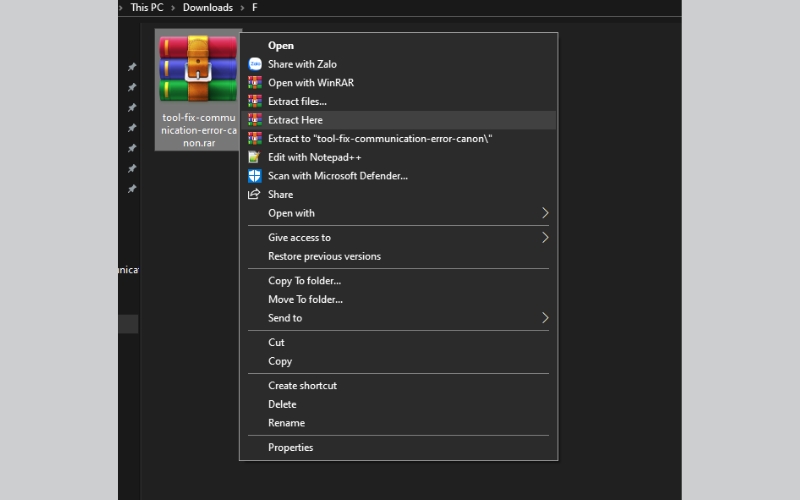Expand the Open with submenu arrow
The image size is (800, 500).
pyautogui.click(x=545, y=213)
